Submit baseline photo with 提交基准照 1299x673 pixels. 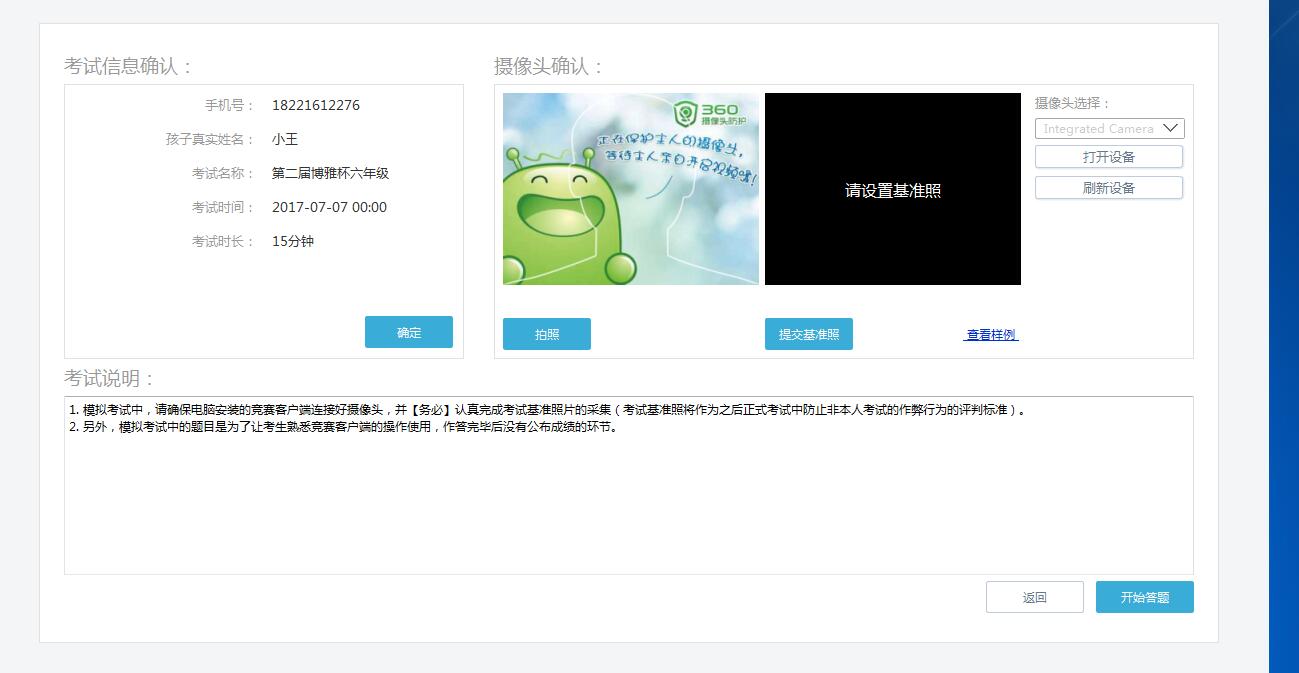coord(808,334)
